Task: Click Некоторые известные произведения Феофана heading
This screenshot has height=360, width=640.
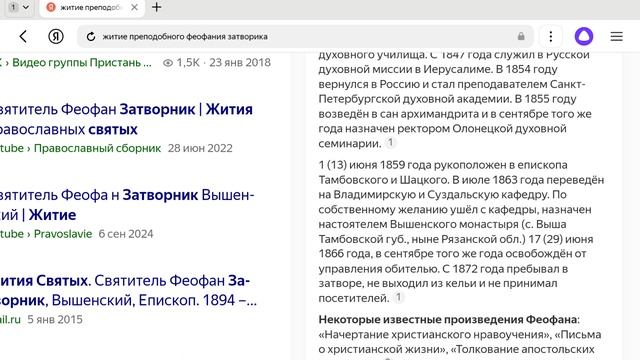Action: click(x=449, y=319)
